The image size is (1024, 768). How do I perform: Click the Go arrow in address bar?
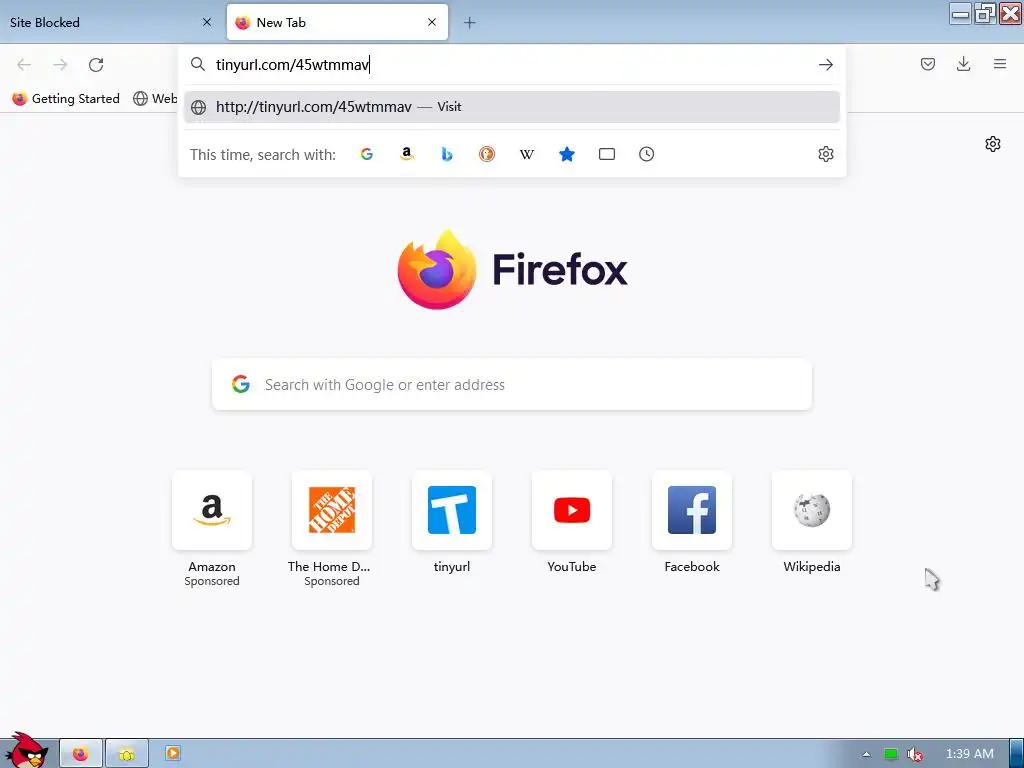pyautogui.click(x=825, y=65)
